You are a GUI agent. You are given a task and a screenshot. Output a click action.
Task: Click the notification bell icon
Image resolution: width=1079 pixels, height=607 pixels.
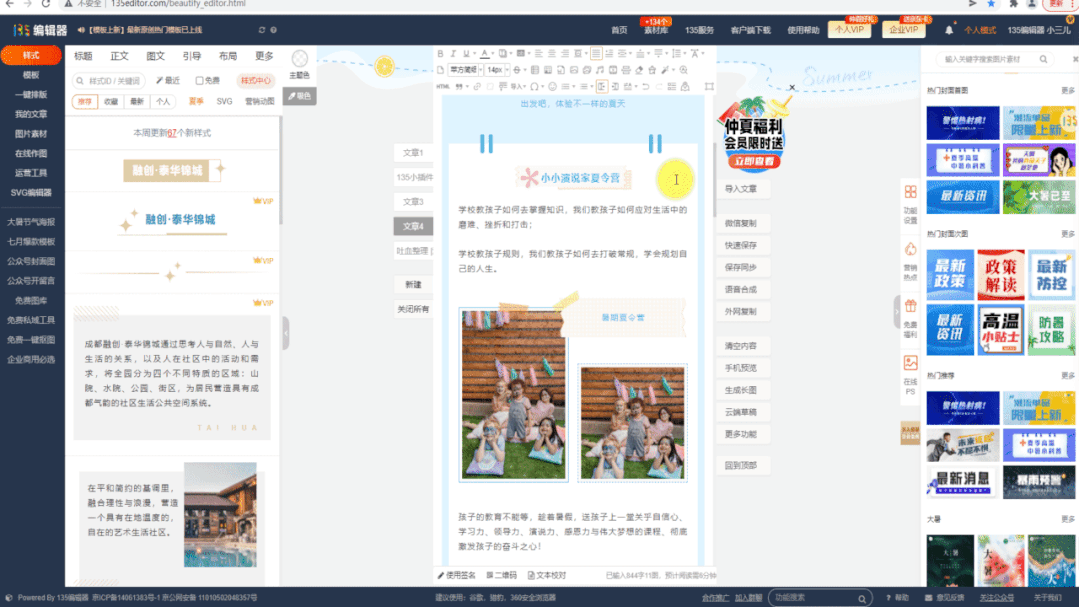[949, 30]
